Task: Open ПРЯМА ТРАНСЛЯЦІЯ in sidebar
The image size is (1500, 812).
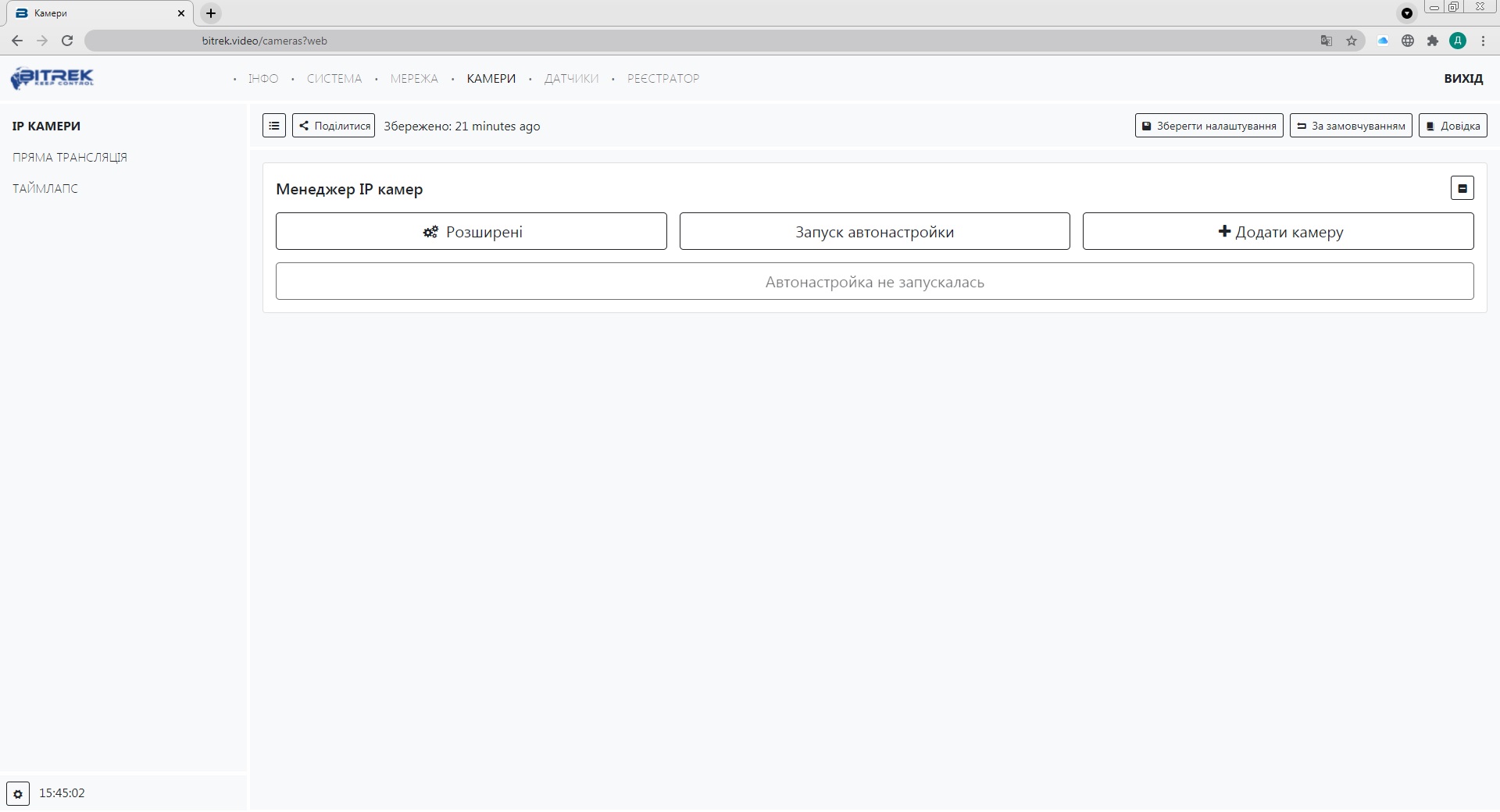Action: point(70,158)
